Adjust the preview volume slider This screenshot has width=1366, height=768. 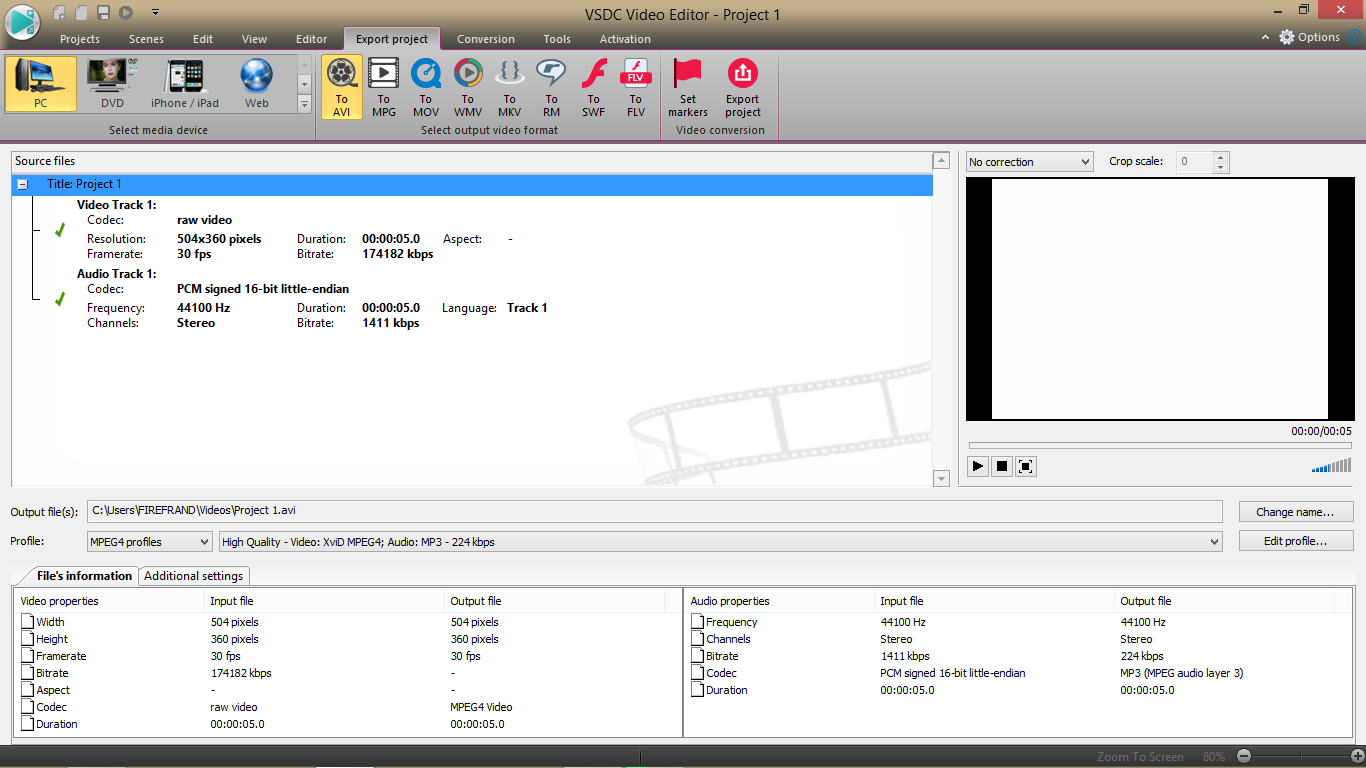tap(1330, 465)
